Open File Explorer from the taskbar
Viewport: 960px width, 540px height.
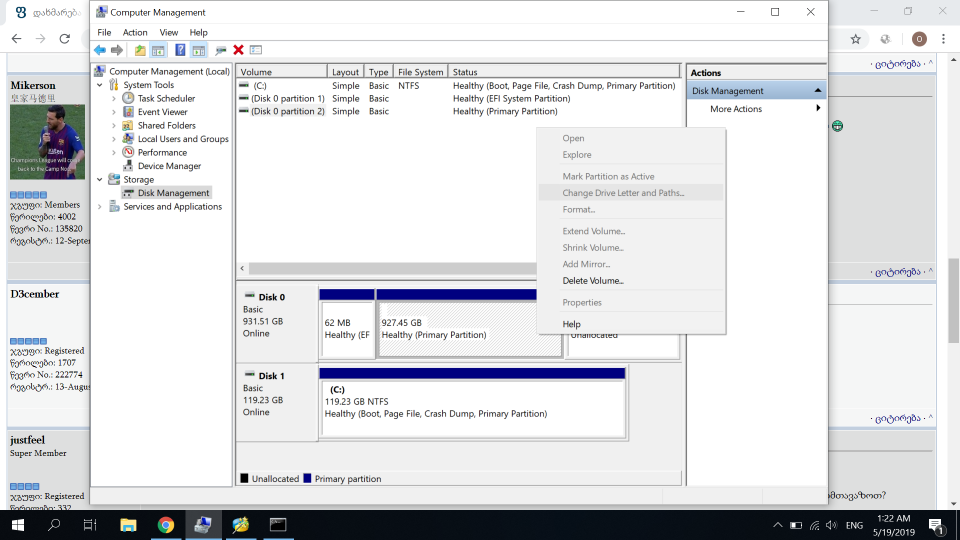tap(128, 525)
